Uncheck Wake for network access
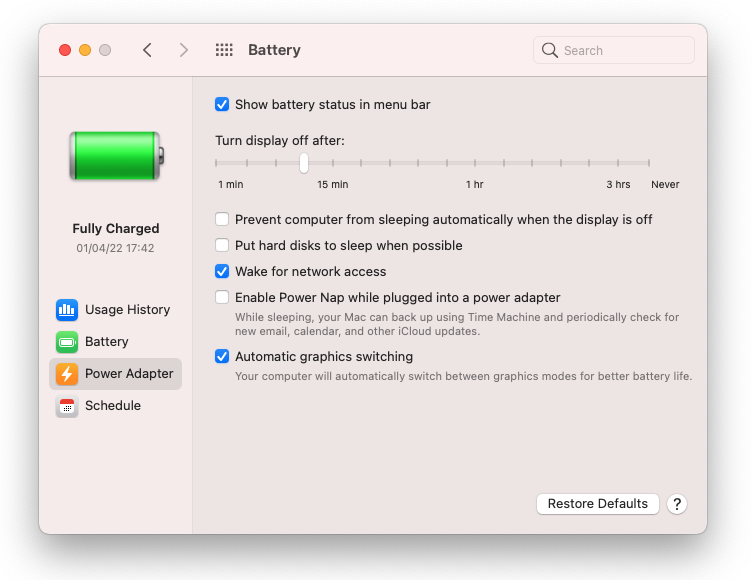 [x=222, y=271]
